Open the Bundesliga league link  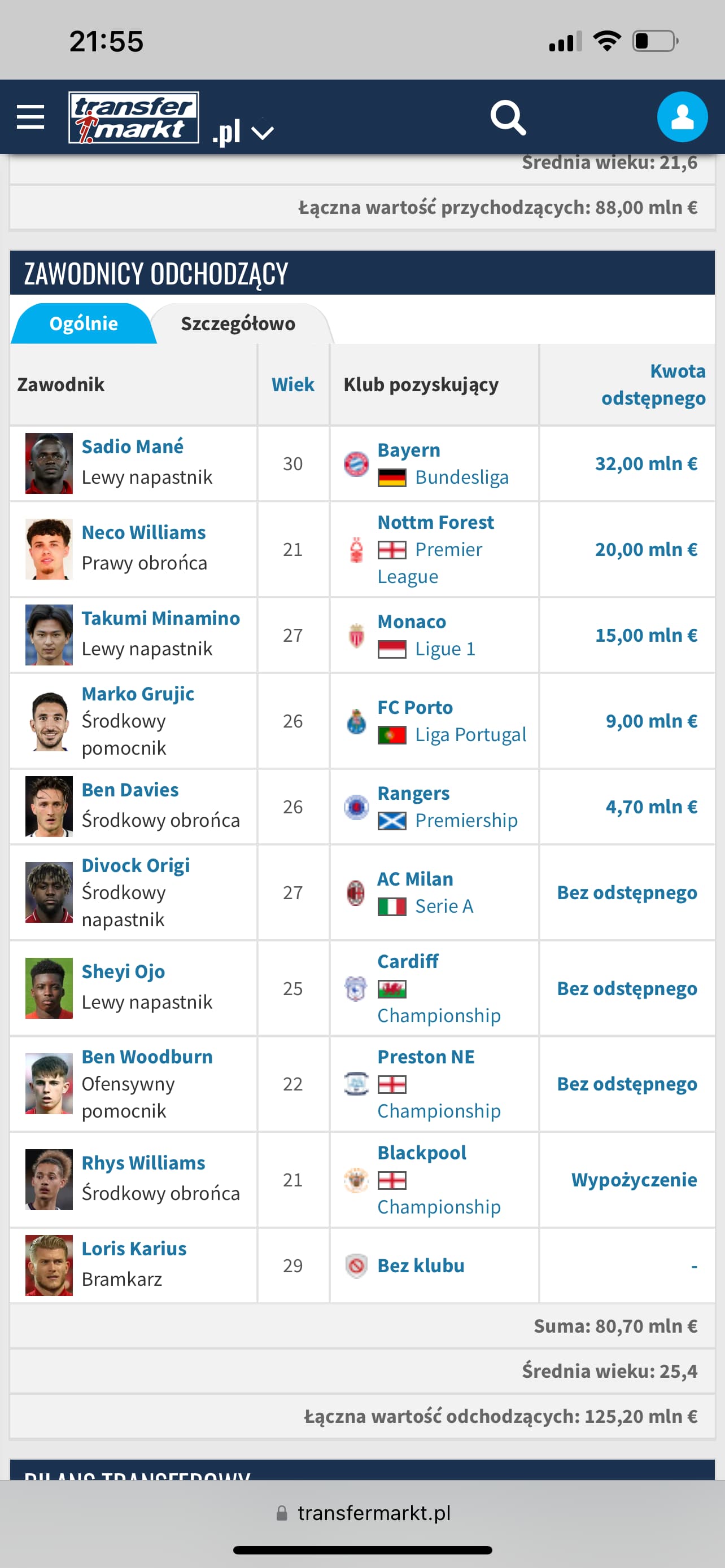pyautogui.click(x=461, y=477)
